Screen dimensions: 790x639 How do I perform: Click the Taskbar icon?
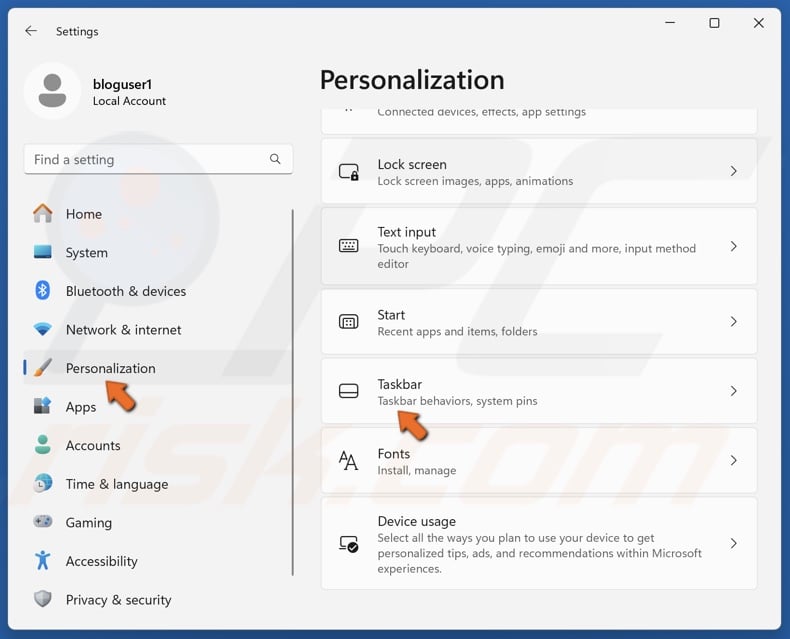[x=349, y=391]
